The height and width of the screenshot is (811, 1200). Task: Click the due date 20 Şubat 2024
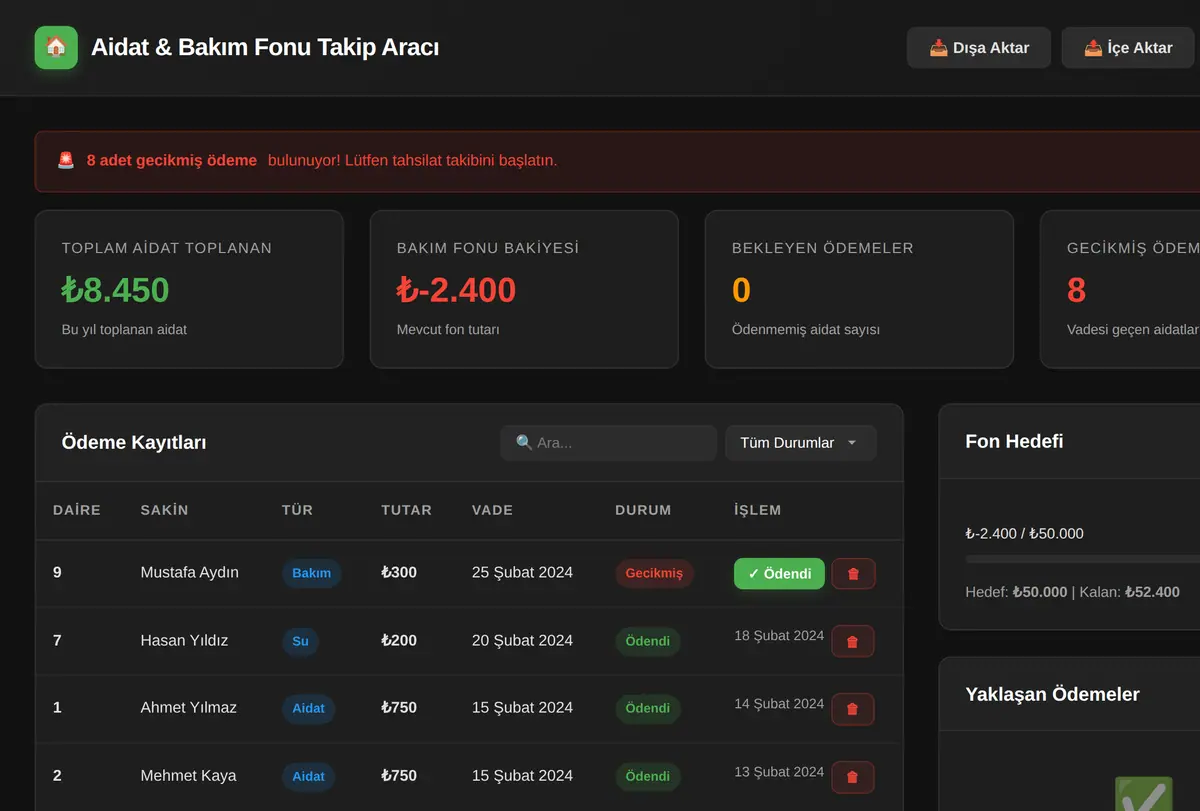pyautogui.click(x=522, y=640)
